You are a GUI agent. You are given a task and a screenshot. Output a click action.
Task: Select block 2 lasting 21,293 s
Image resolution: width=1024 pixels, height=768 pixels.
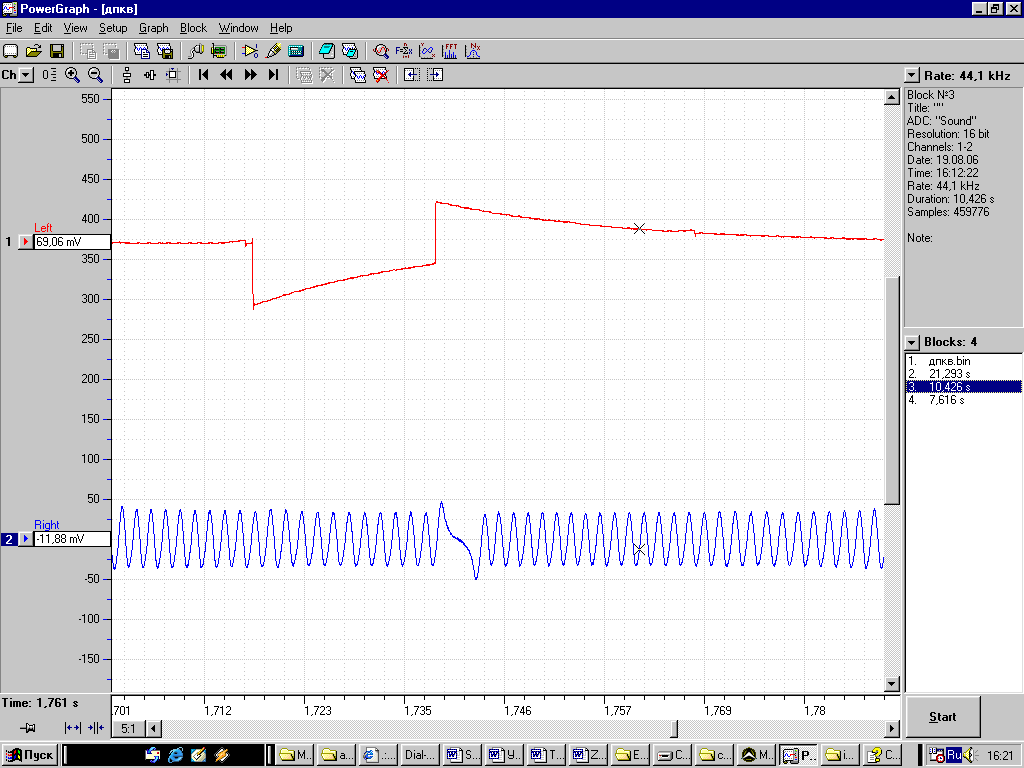[x=963, y=374]
